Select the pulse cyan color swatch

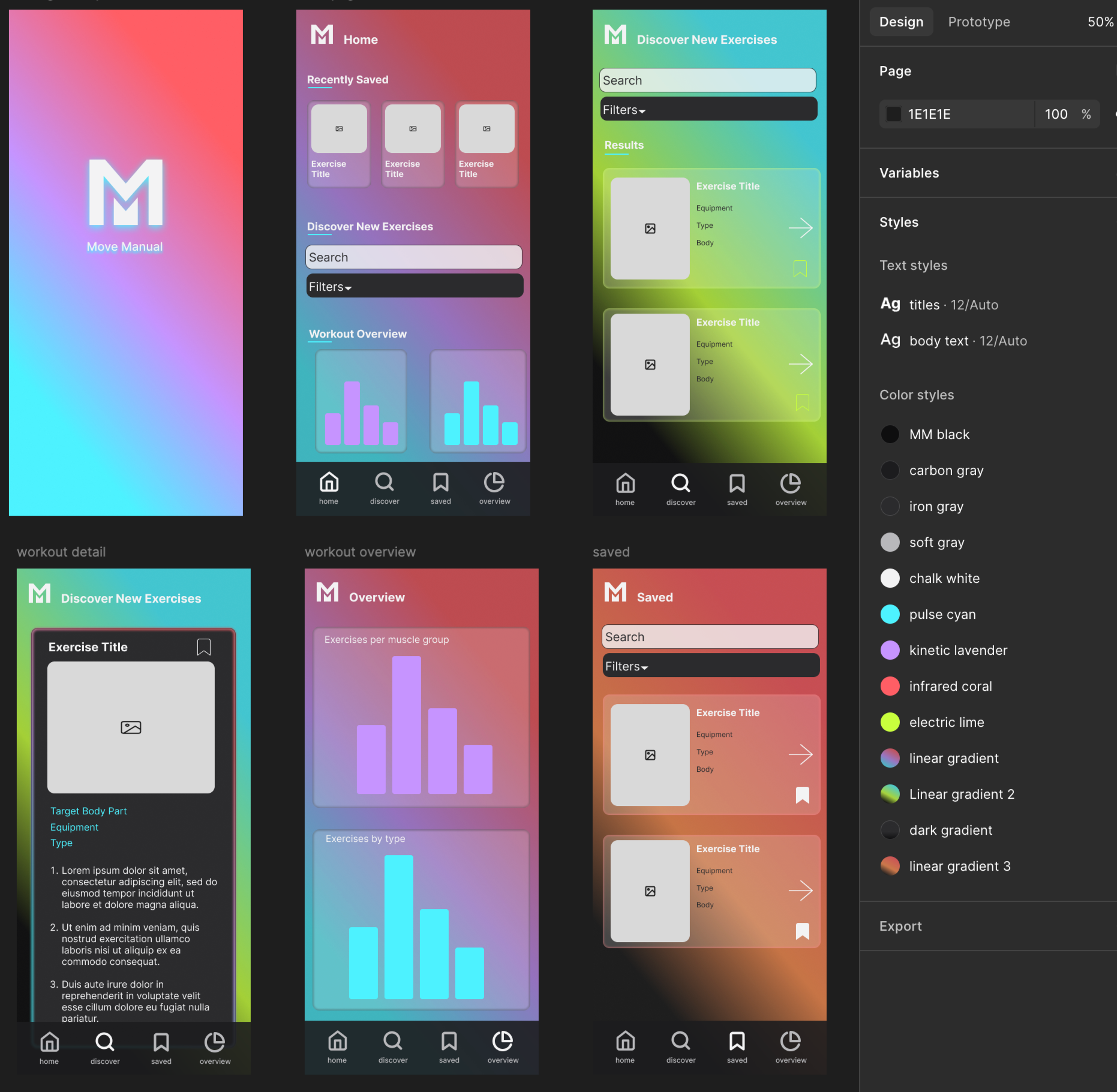point(890,614)
